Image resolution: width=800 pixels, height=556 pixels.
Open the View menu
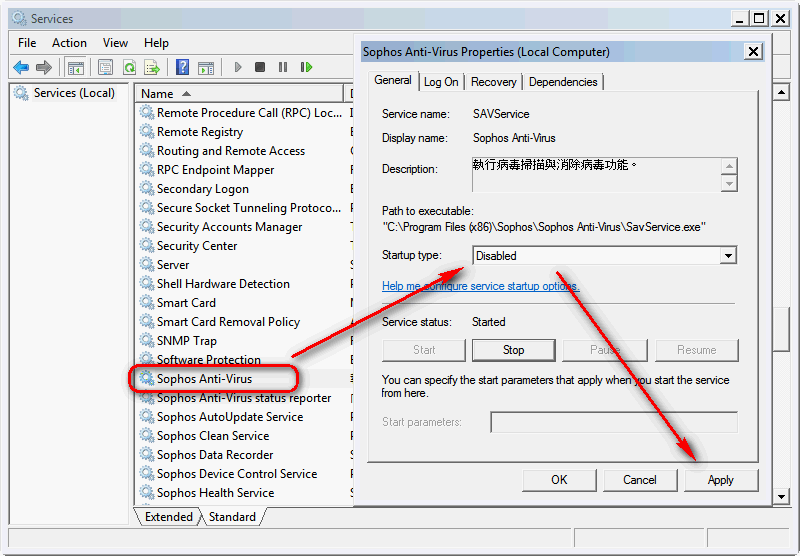tap(115, 43)
